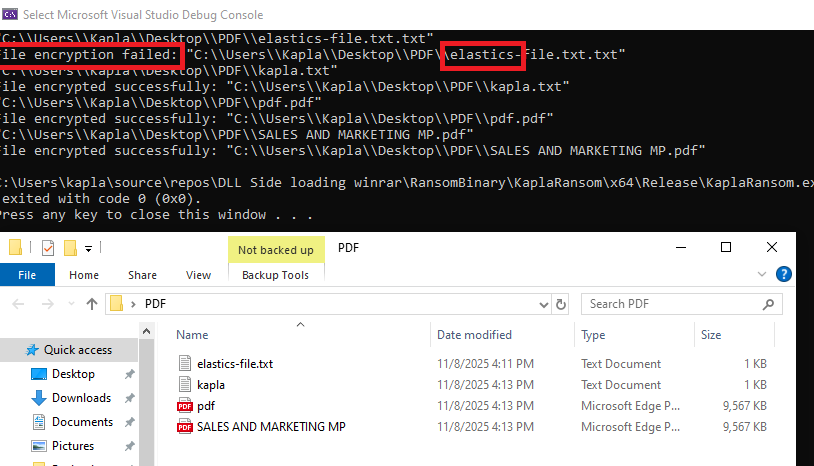Go up one folder level arrow
The width and height of the screenshot is (814, 466).
[92, 303]
